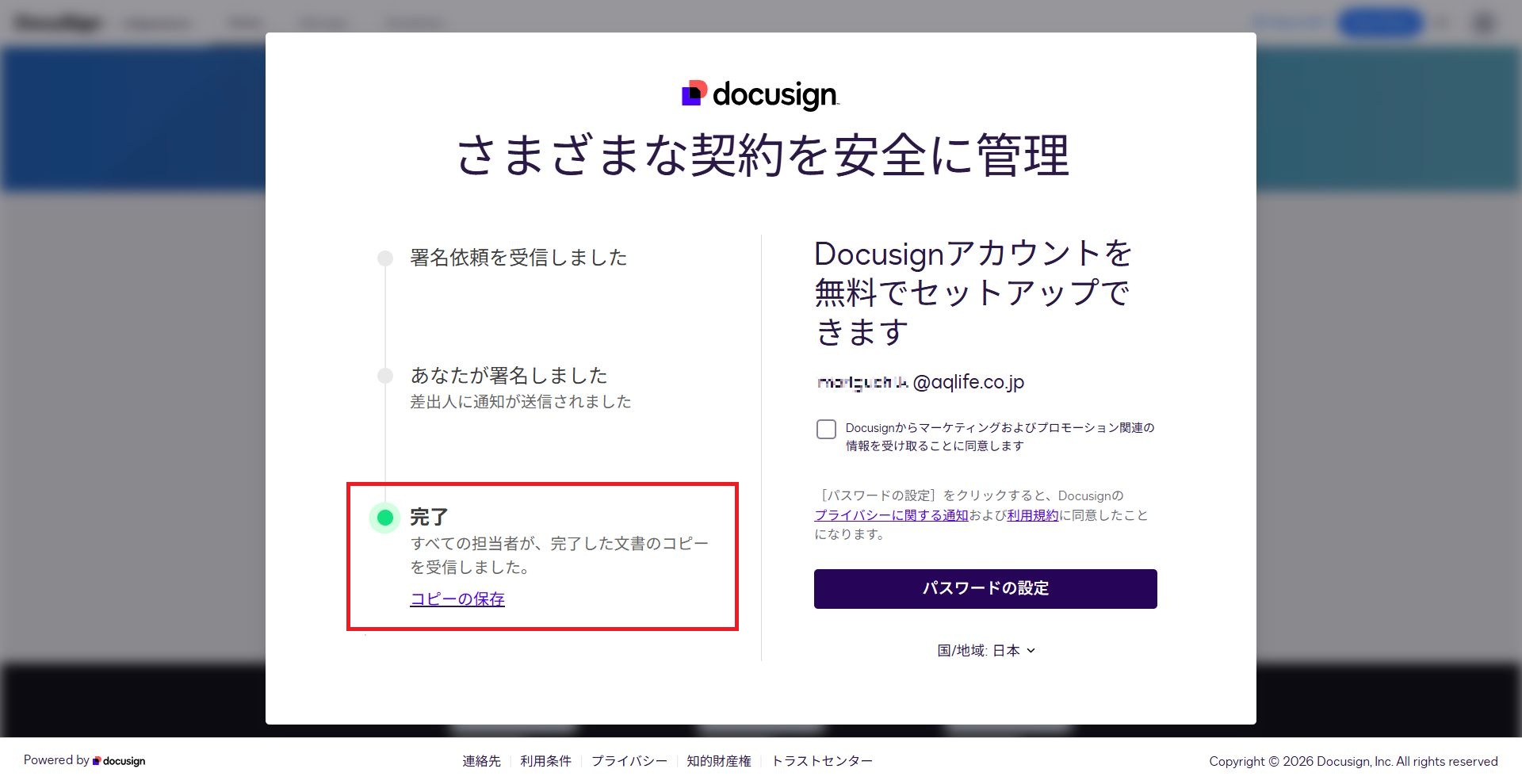Select 利用条件 in the footer
Screen dimensions: 1522x784
pos(545,761)
